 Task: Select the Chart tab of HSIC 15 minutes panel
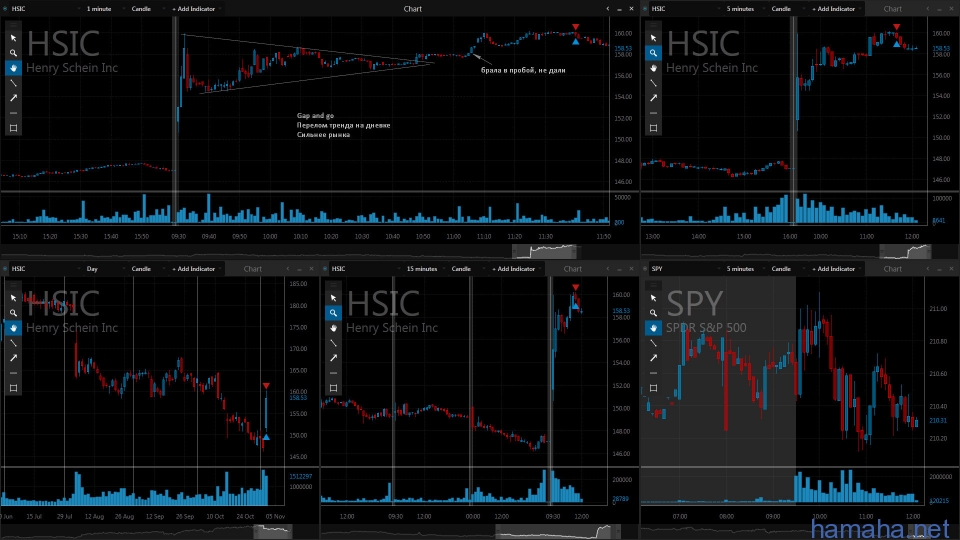[572, 269]
